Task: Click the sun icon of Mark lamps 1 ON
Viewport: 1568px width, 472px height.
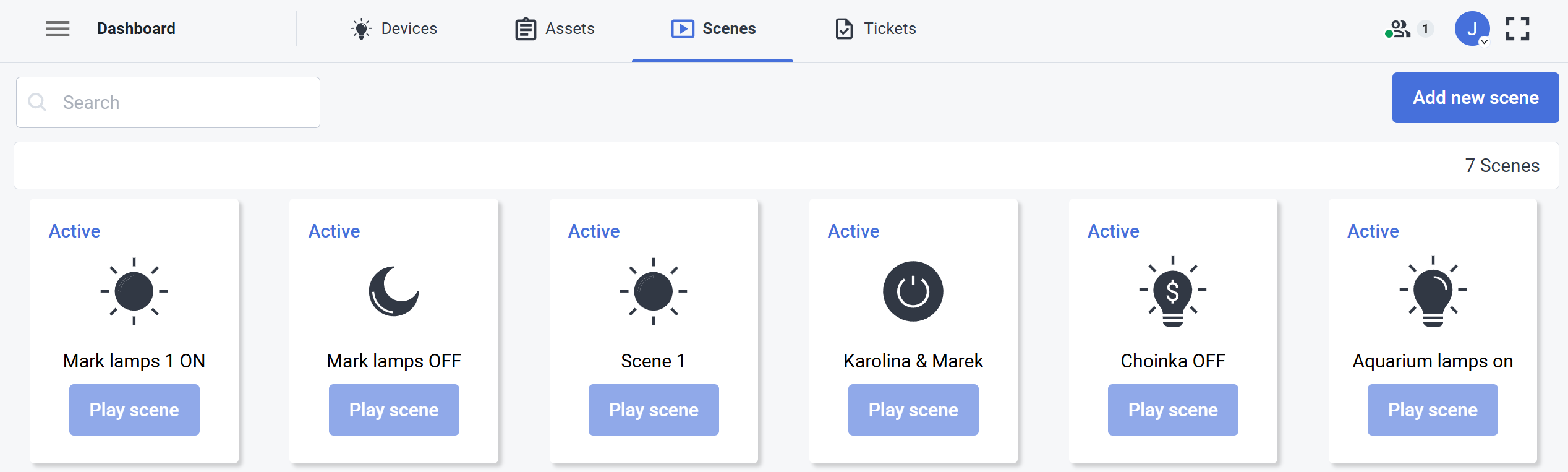Action: (x=134, y=291)
